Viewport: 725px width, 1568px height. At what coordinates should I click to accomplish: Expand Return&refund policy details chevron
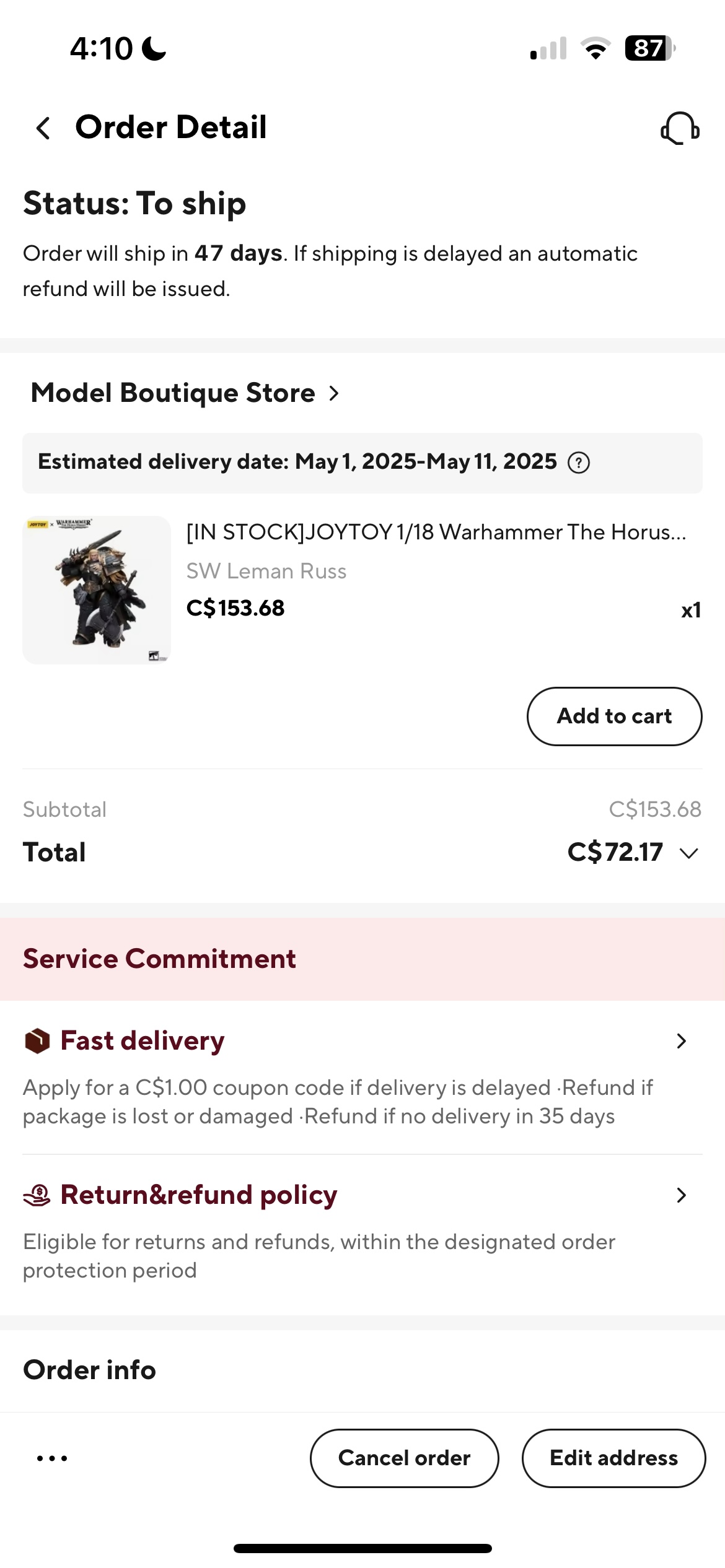click(682, 1195)
